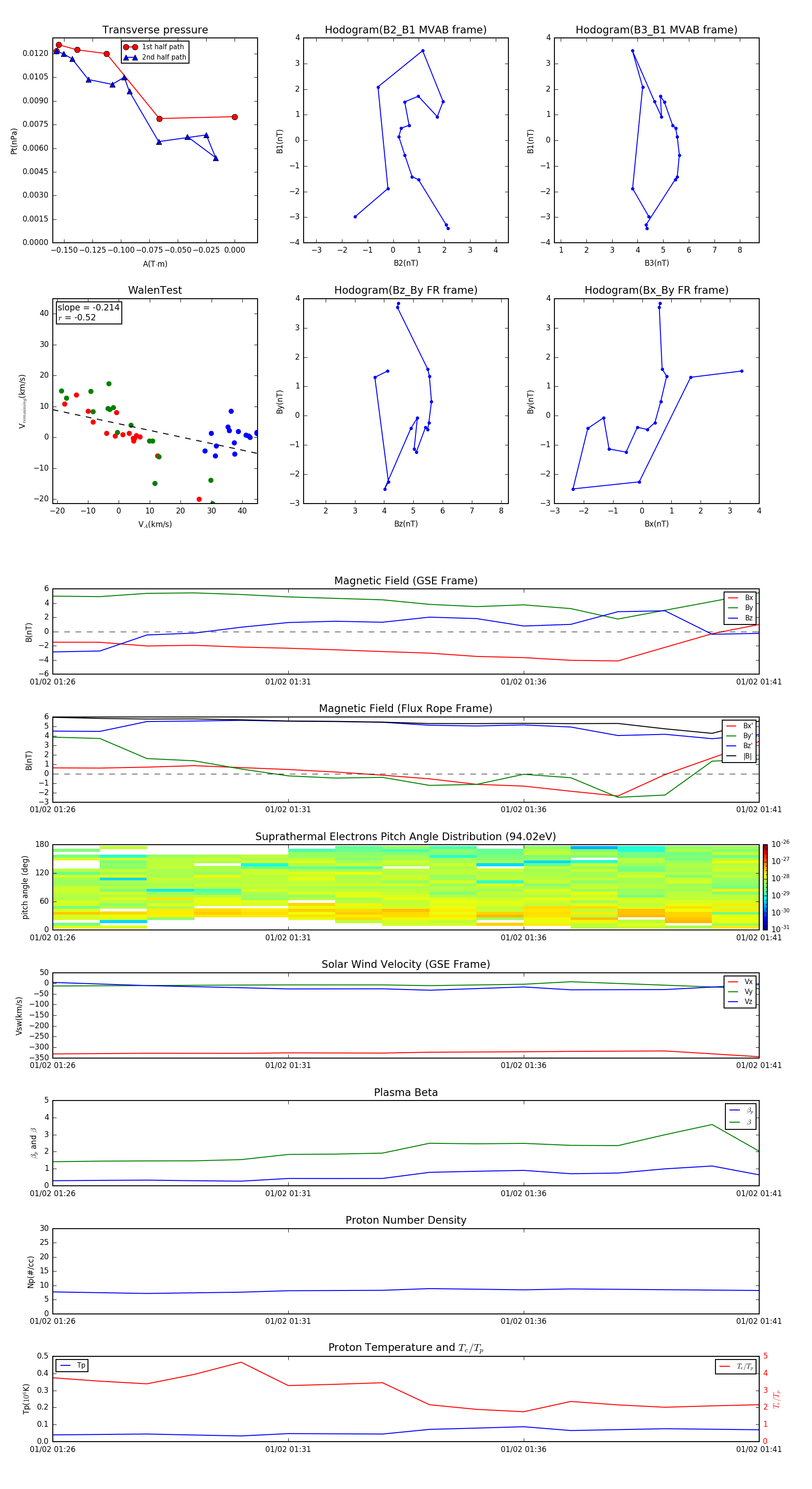Click the "Tp(10^6K)" y-axis label
Viewport: 812px width, 1489px height.
pyautogui.click(x=27, y=1399)
